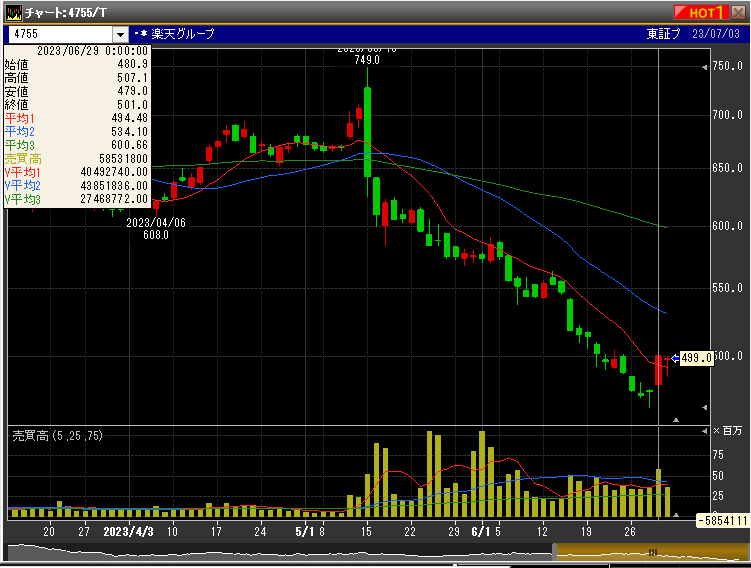The width and height of the screenshot is (751, 568).
Task: Click the stock code field showing 4755
Action: (x=58, y=34)
